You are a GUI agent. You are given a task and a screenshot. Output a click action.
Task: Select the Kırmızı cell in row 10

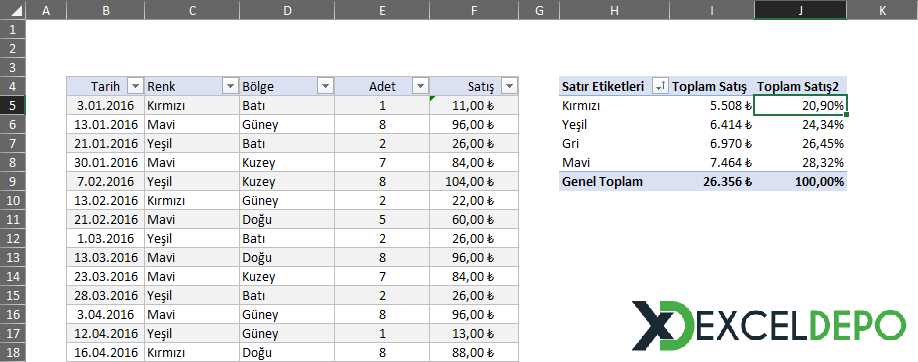click(192, 201)
